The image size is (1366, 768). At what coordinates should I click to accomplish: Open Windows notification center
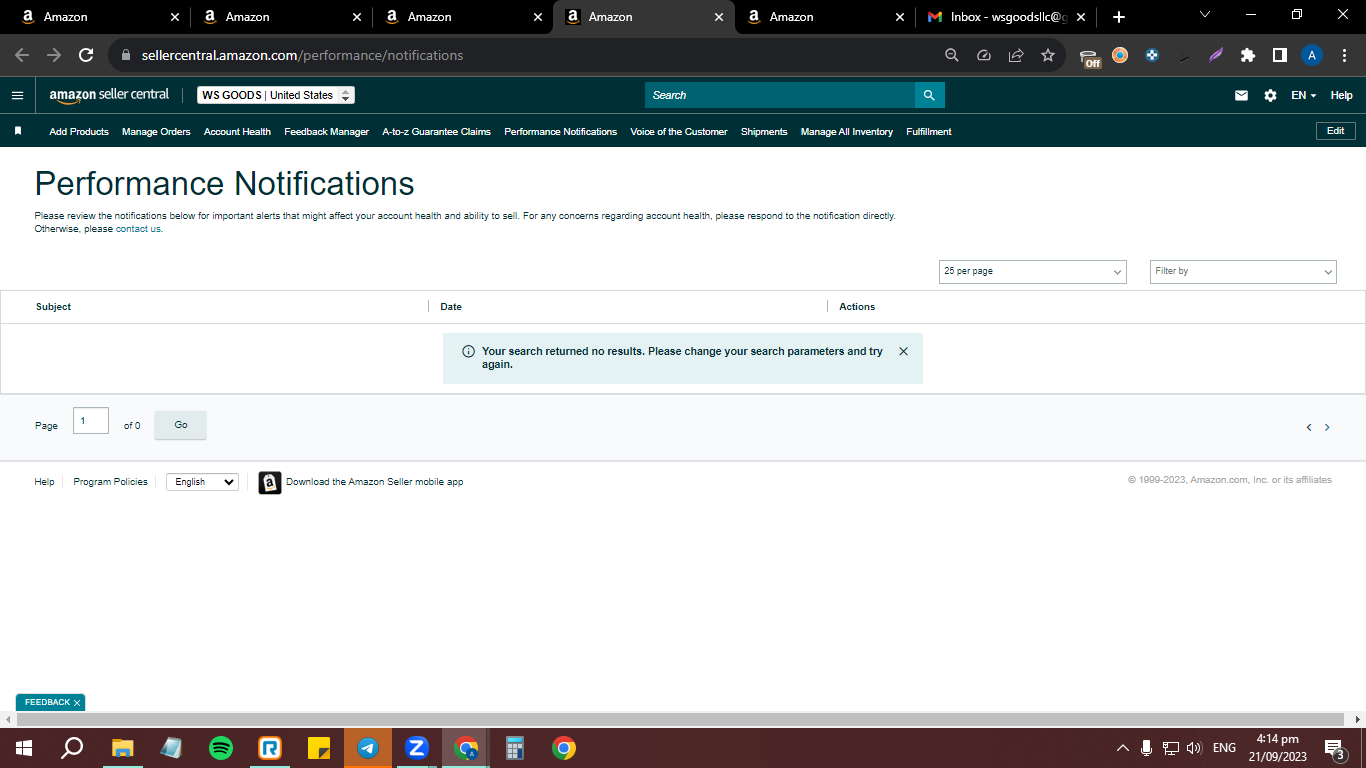(1334, 748)
